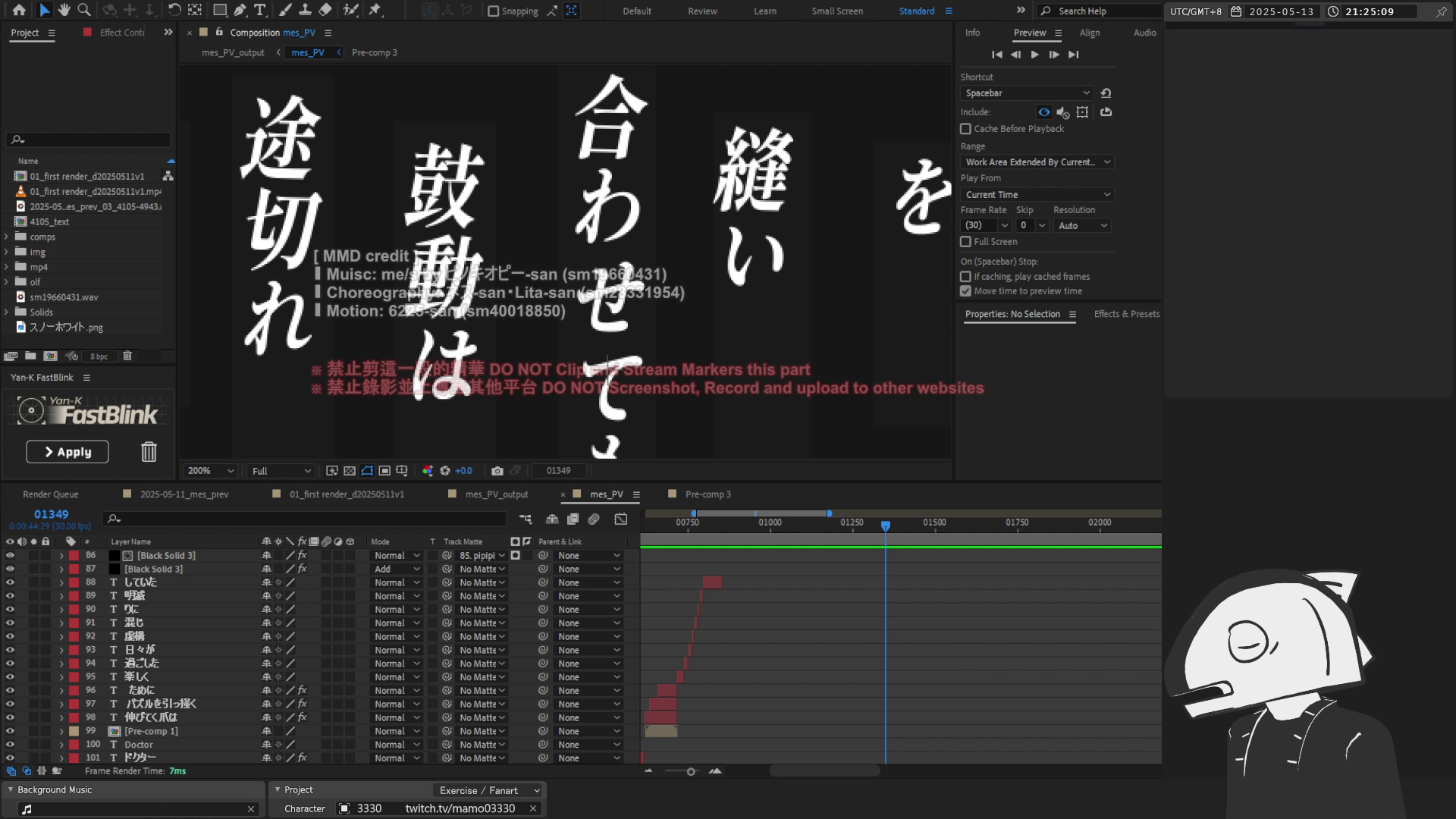This screenshot has height=819, width=1456.
Task: Create a new folder in Project panel
Action: point(30,356)
